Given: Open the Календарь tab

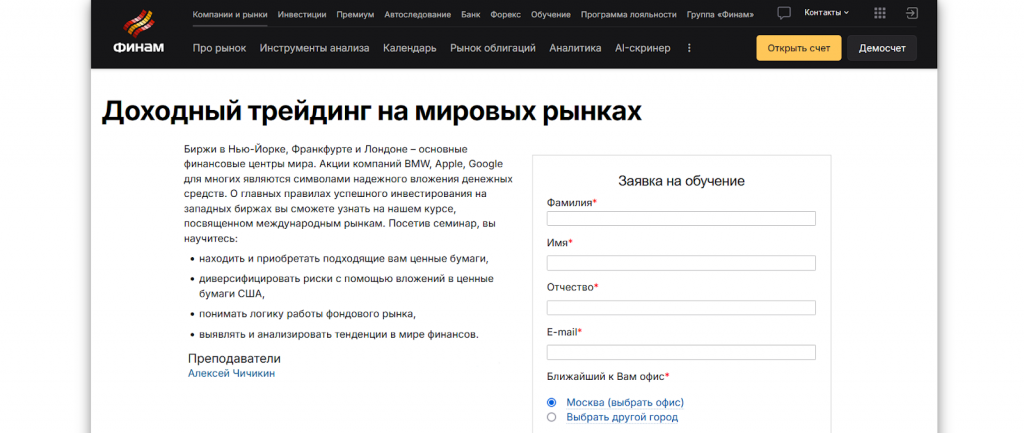Looking at the screenshot, I should point(409,48).
